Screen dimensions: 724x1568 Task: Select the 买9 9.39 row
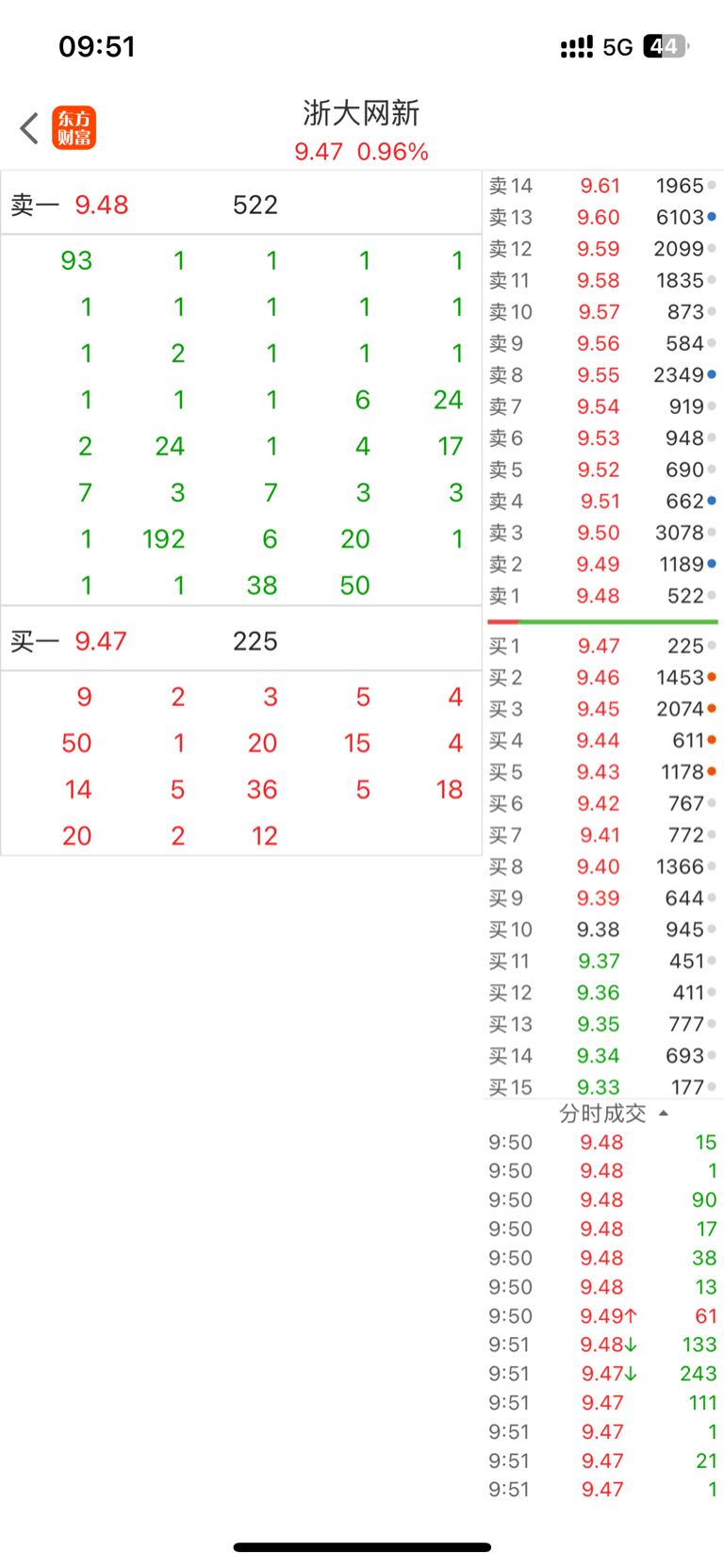(603, 899)
